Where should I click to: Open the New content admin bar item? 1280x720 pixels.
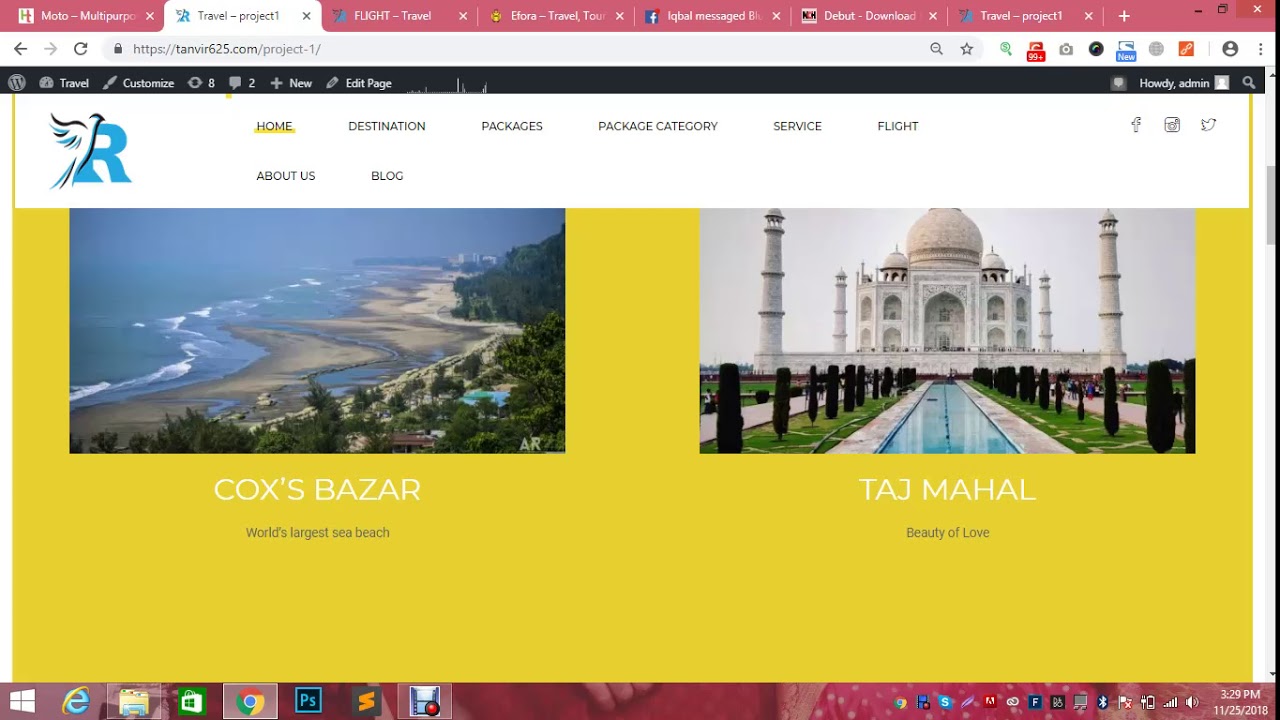pyautogui.click(x=291, y=83)
